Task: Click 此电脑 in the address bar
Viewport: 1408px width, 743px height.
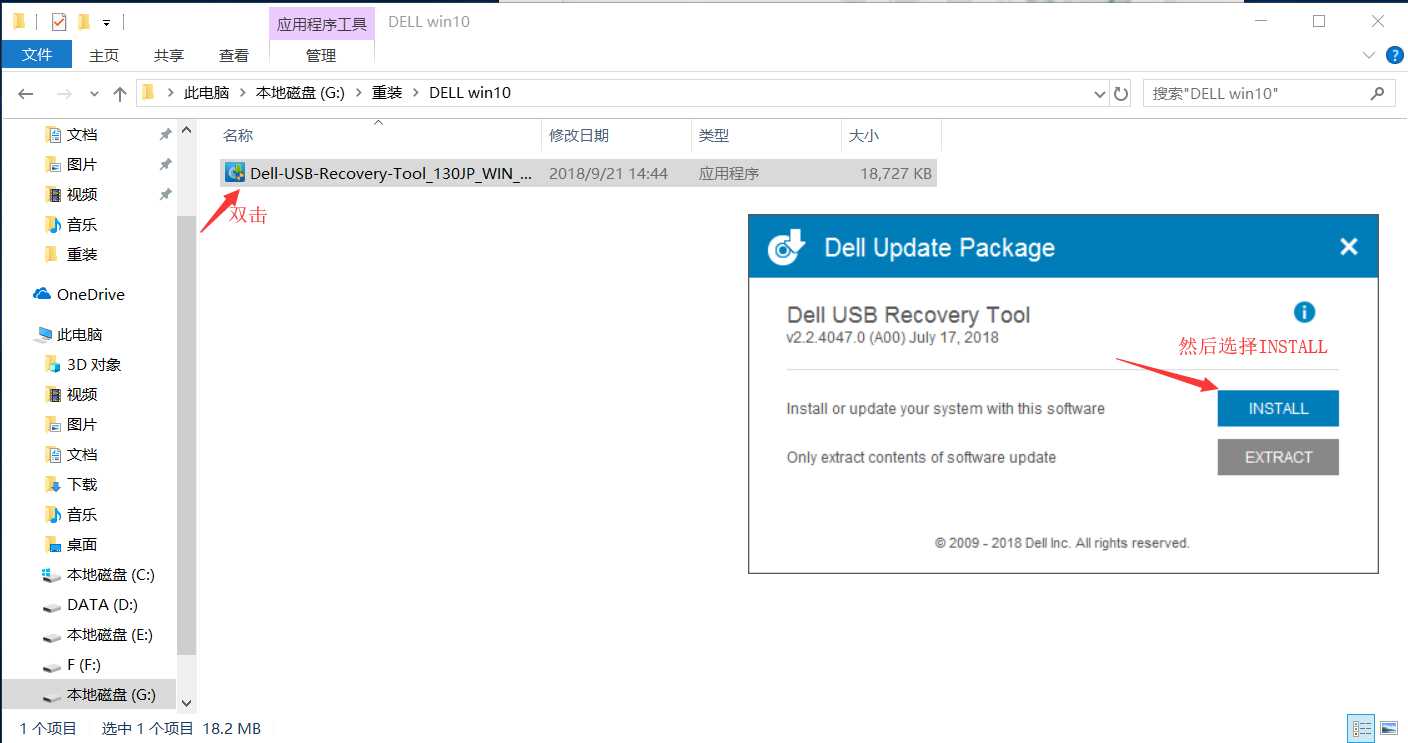Action: [x=207, y=92]
